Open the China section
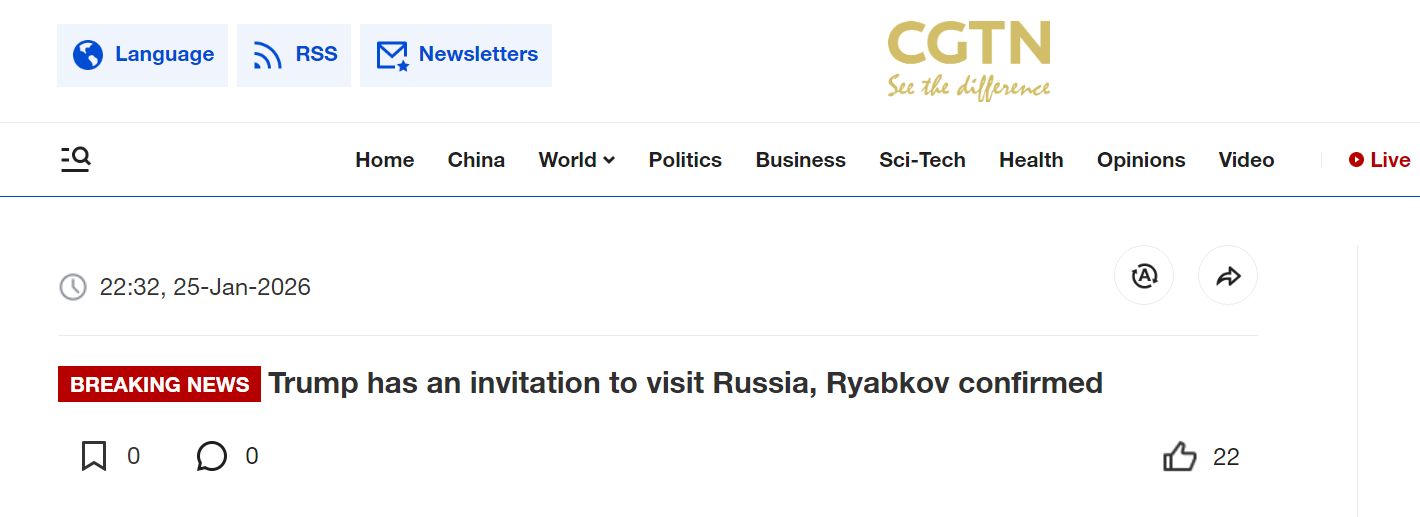 476,160
